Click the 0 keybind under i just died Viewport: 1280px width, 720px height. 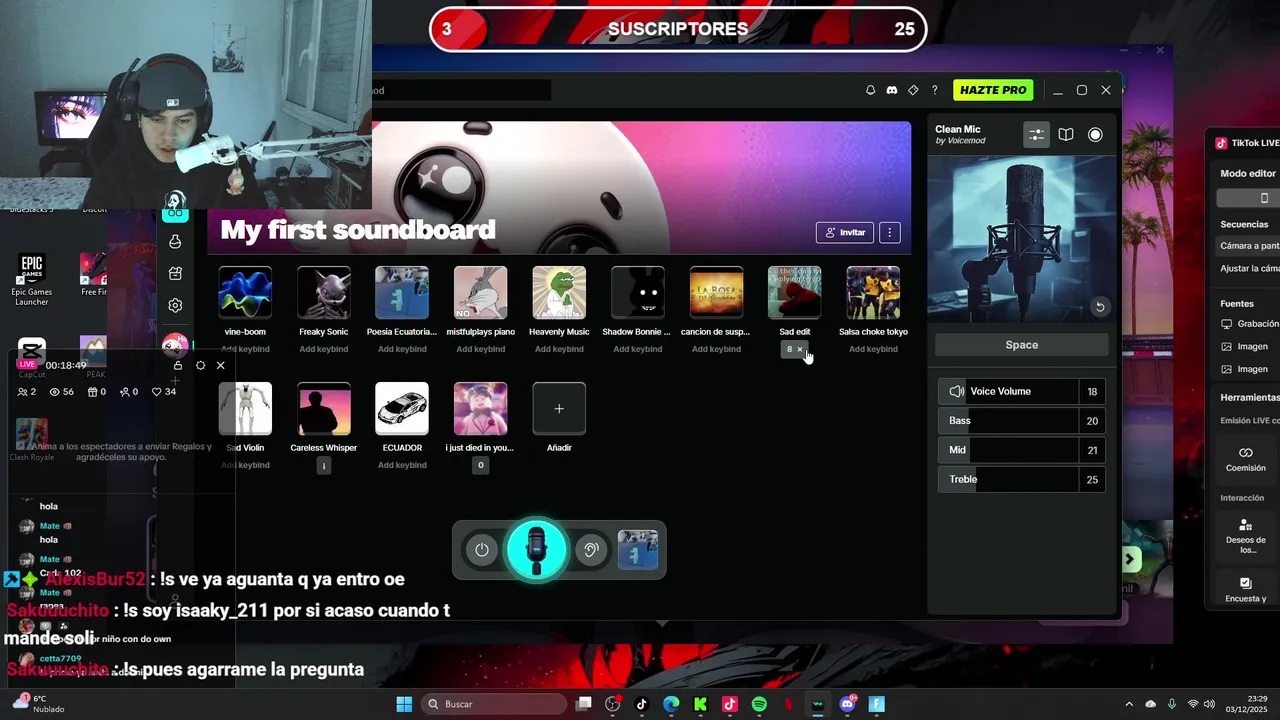point(481,465)
